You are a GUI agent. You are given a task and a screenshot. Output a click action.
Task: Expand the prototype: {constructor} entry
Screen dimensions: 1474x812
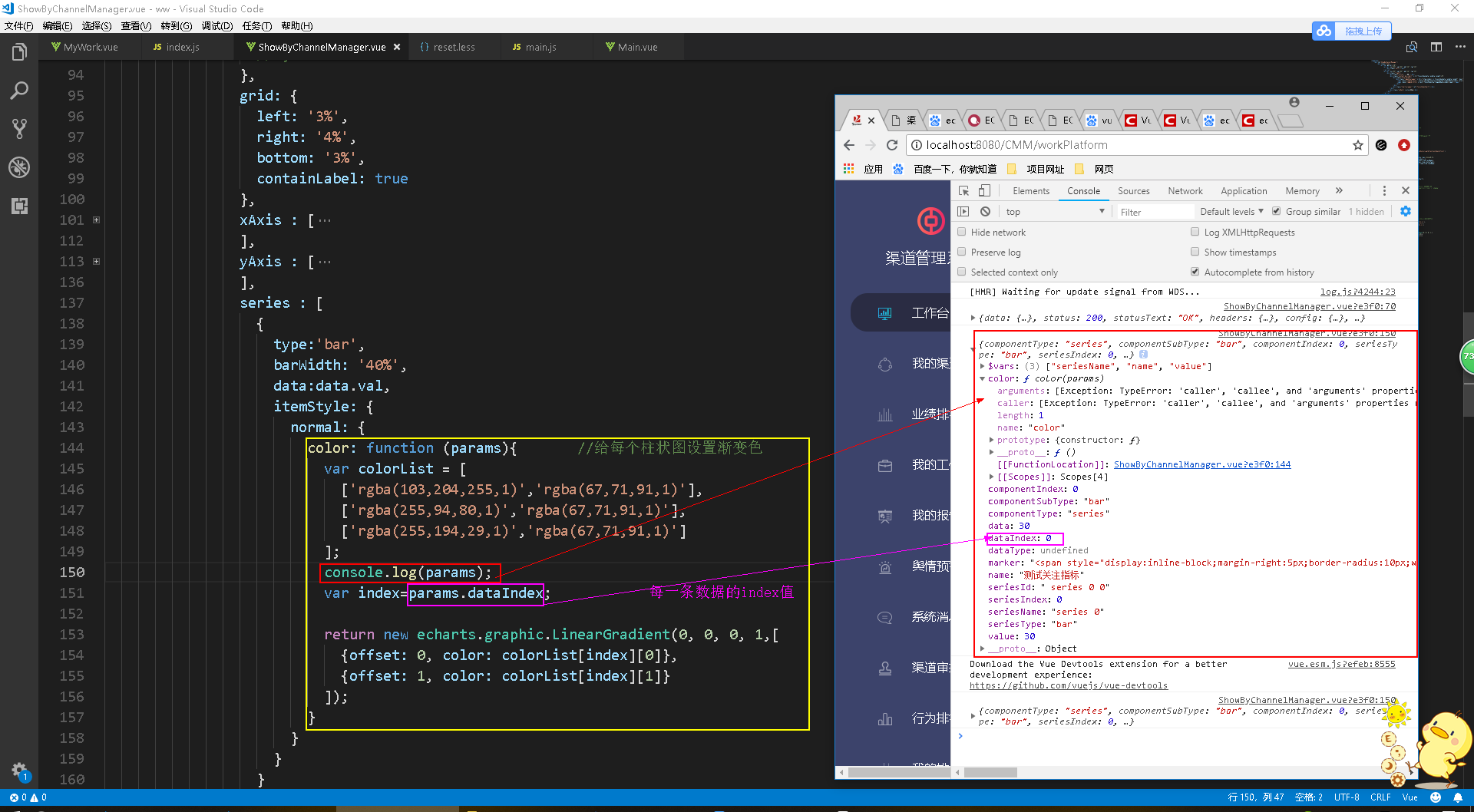click(991, 440)
